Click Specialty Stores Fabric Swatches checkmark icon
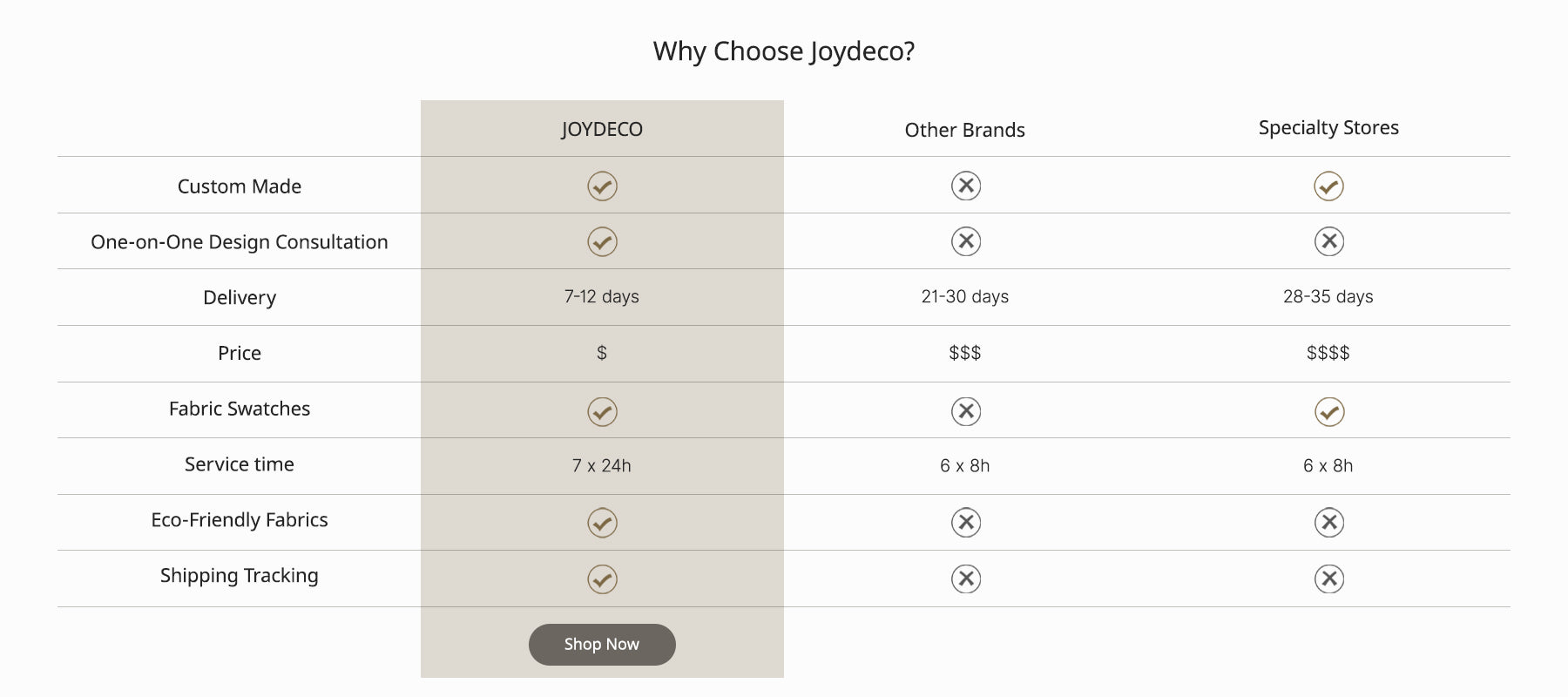The image size is (1568, 697). click(x=1328, y=411)
